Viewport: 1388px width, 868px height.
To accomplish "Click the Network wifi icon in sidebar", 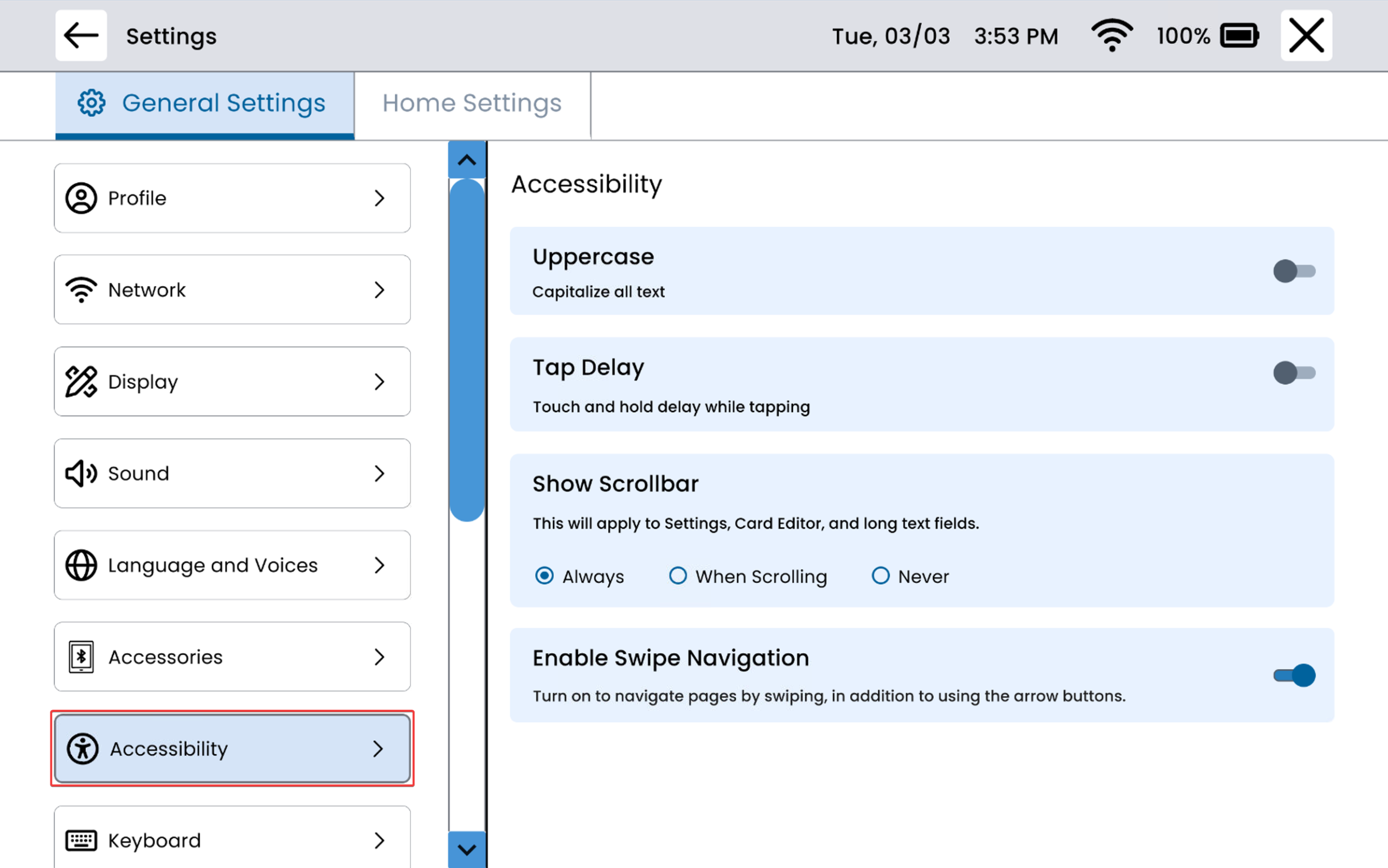I will [81, 290].
